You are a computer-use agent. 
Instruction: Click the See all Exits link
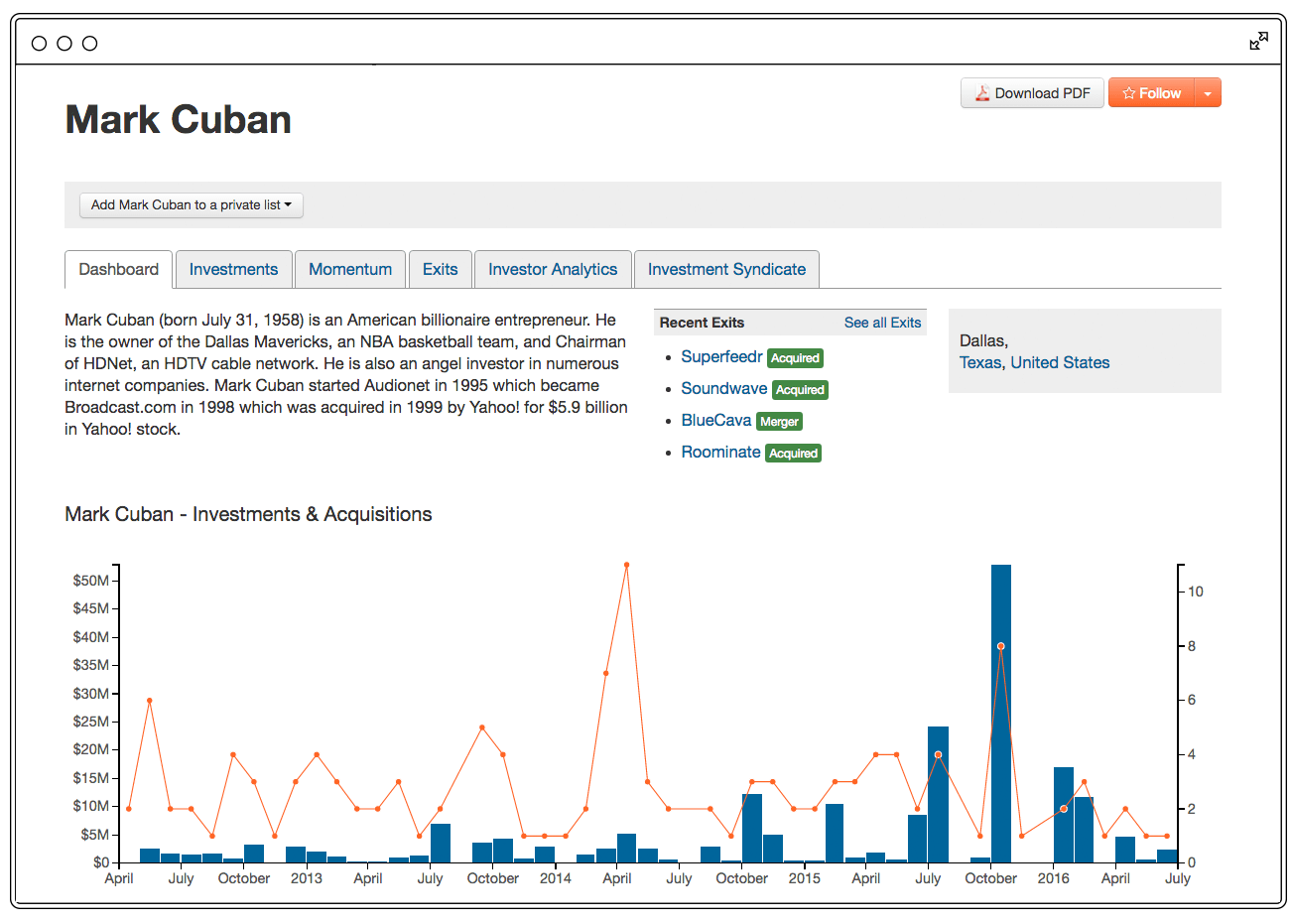point(882,323)
